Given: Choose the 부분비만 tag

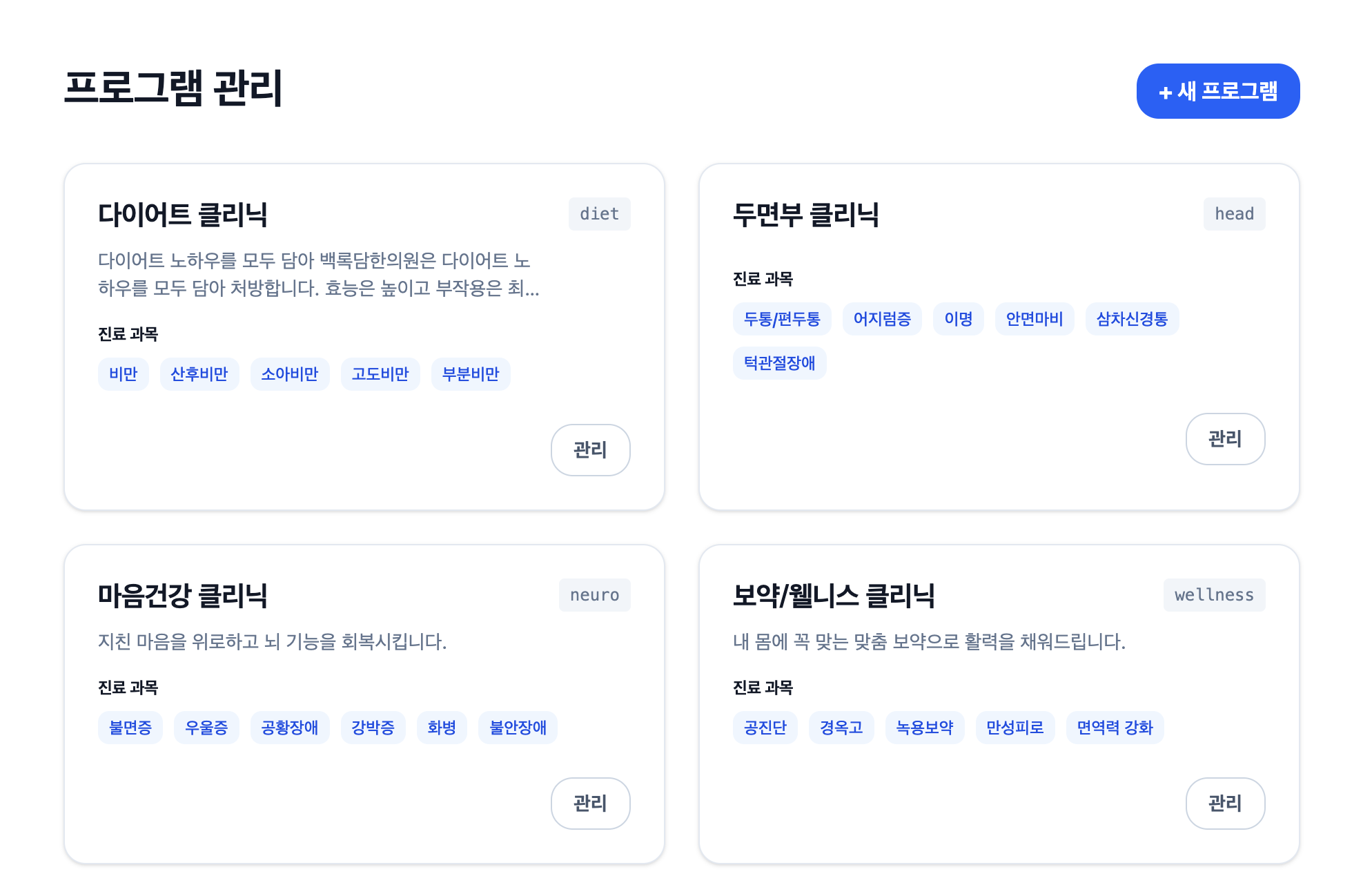Looking at the screenshot, I should (x=471, y=374).
